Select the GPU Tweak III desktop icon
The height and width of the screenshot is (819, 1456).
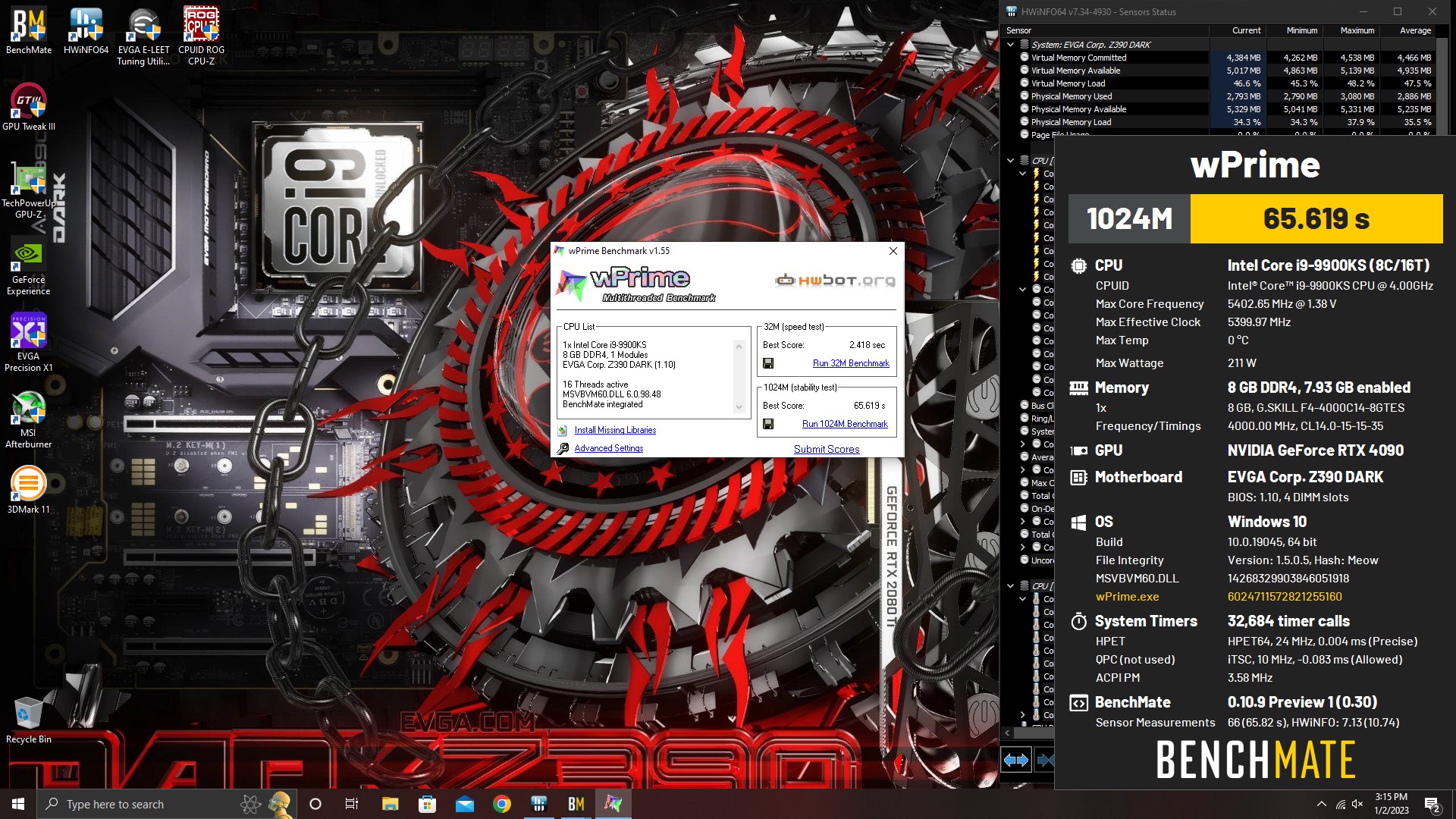29,107
